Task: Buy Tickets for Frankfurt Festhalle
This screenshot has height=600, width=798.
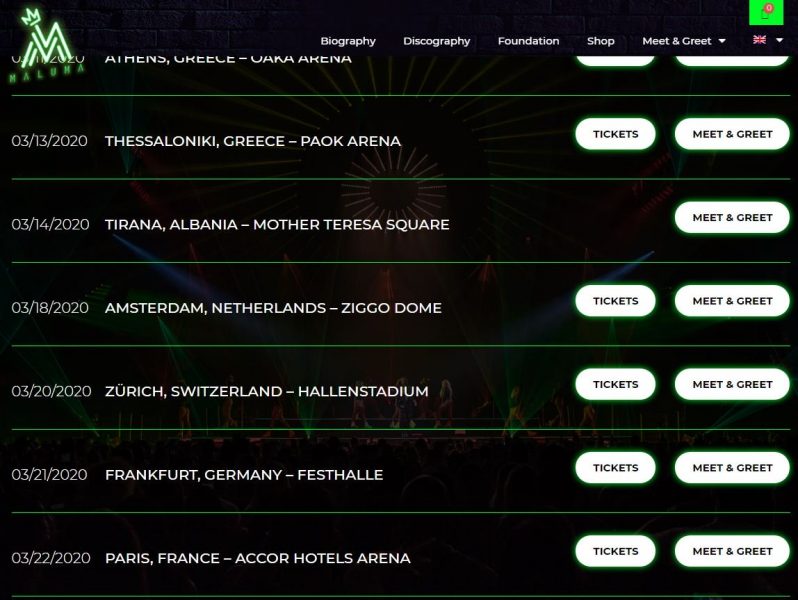Action: tap(615, 468)
